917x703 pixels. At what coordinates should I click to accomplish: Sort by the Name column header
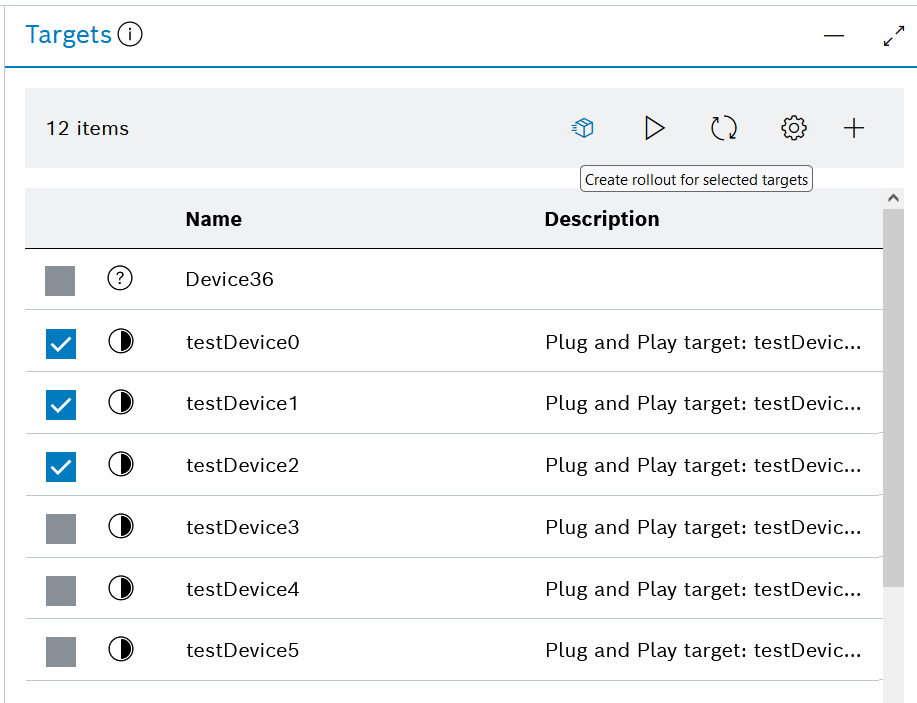coord(214,219)
